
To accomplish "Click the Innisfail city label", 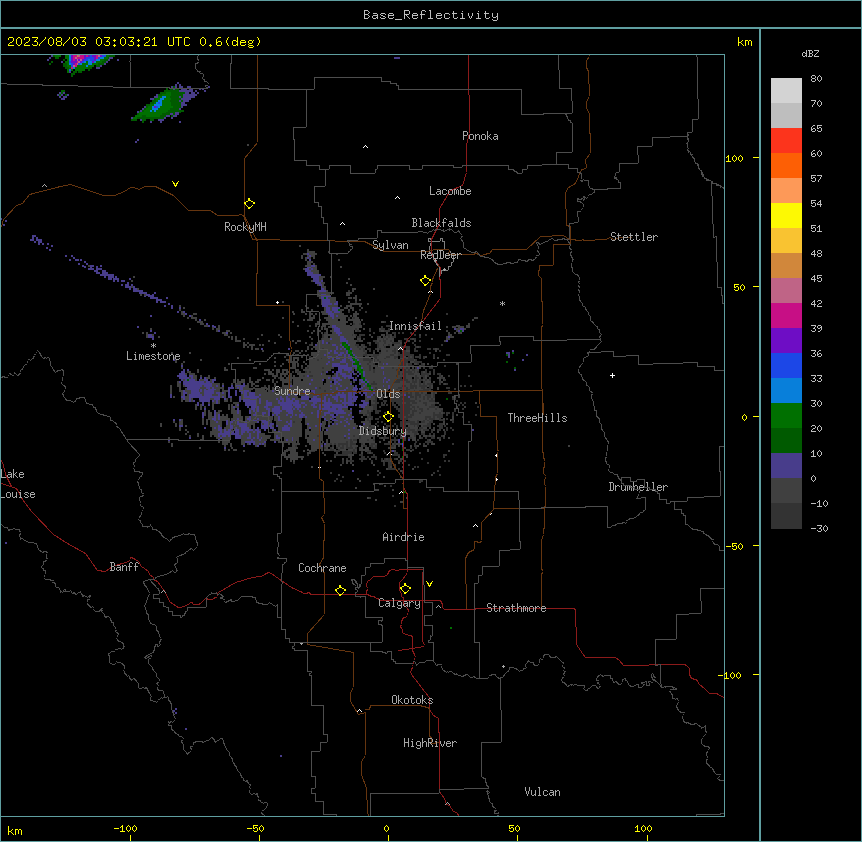I will click(x=415, y=326).
